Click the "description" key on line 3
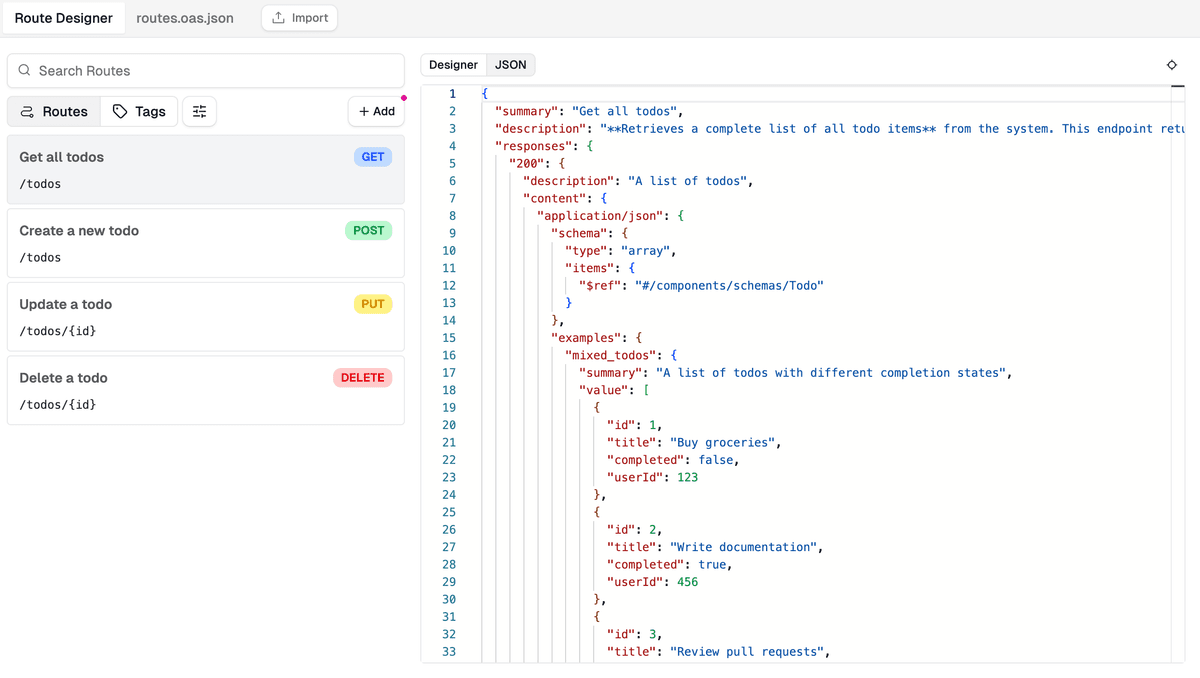The width and height of the screenshot is (1200, 678). pyautogui.click(x=541, y=129)
